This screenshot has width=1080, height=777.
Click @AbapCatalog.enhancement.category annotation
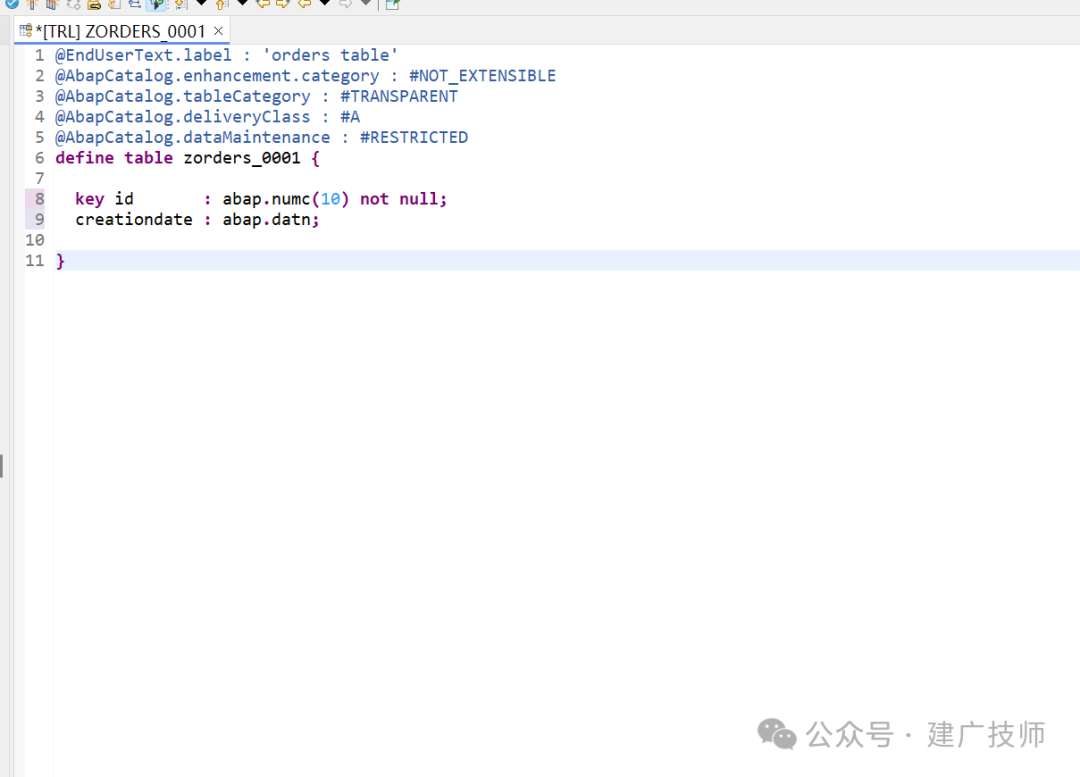[x=217, y=76]
